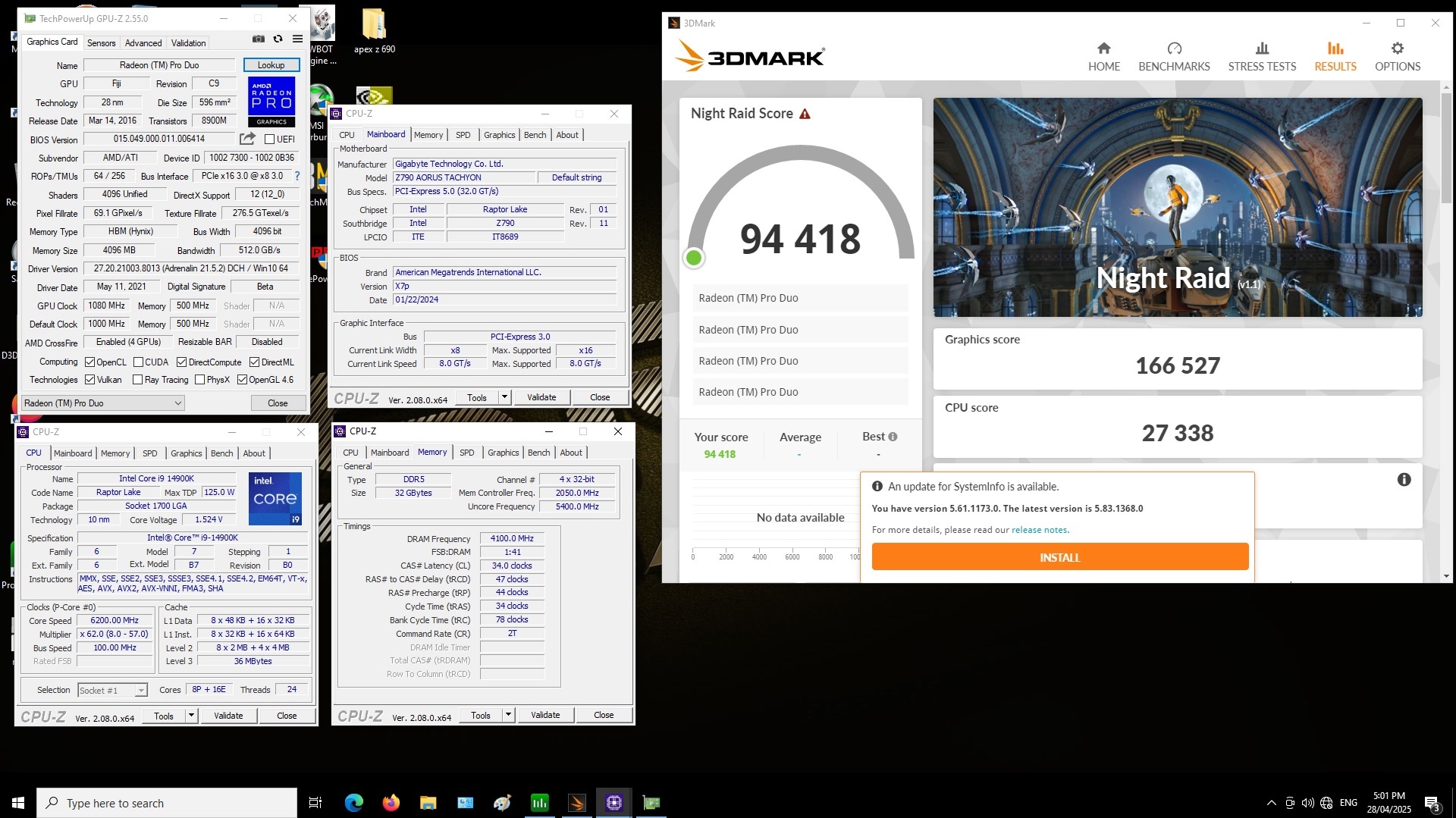
Task: Click the info icon next to Best
Action: [x=893, y=437]
